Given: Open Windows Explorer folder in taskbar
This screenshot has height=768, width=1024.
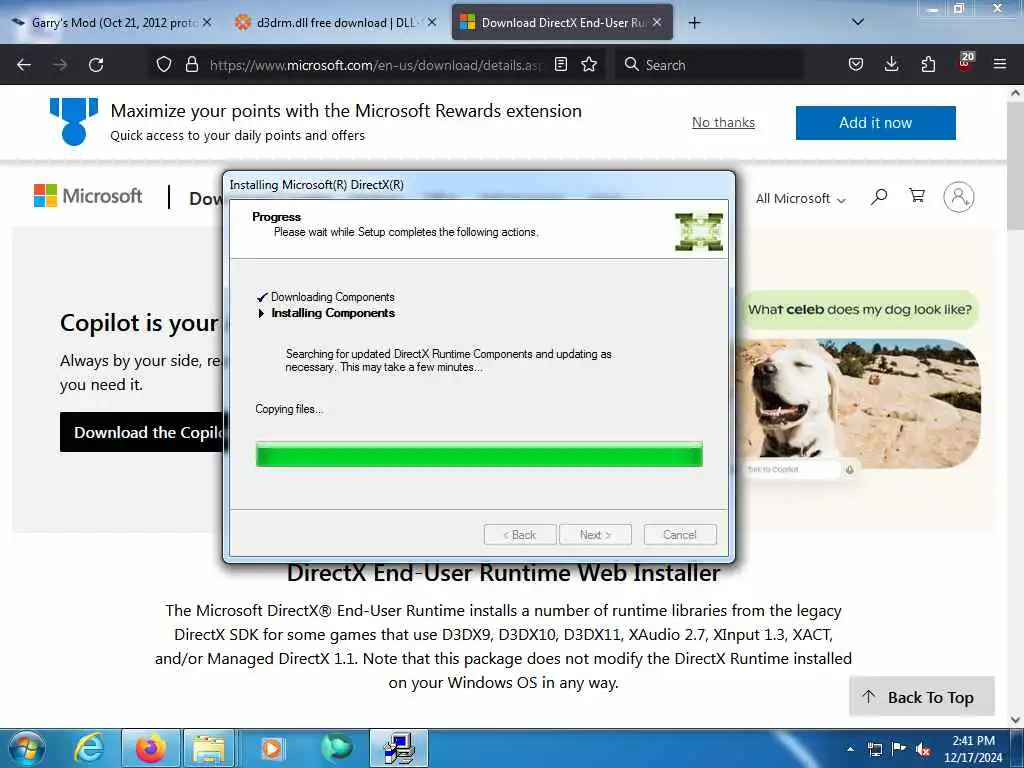Looking at the screenshot, I should (209, 748).
